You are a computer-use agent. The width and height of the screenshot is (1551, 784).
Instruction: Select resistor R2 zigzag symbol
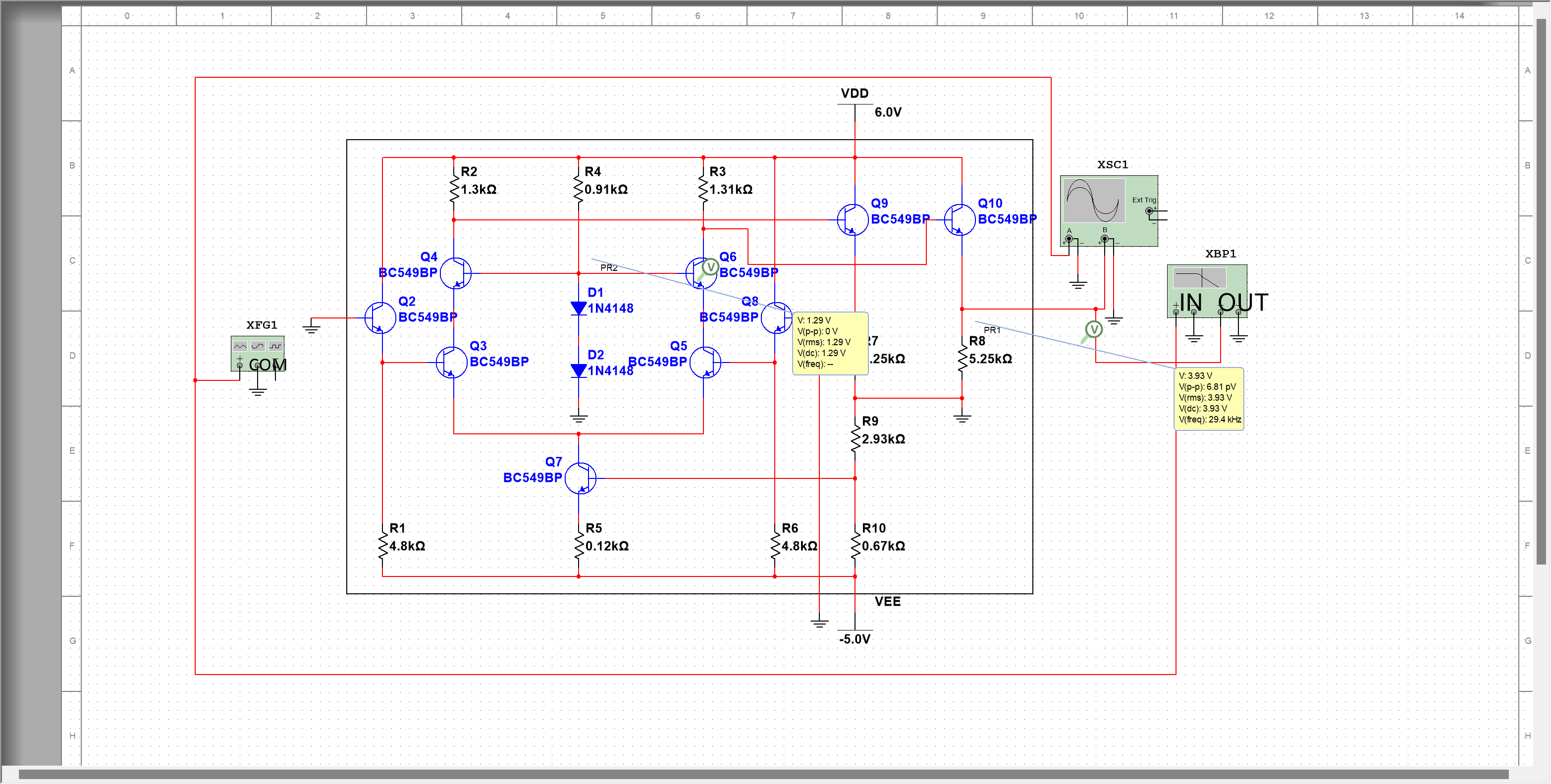454,189
